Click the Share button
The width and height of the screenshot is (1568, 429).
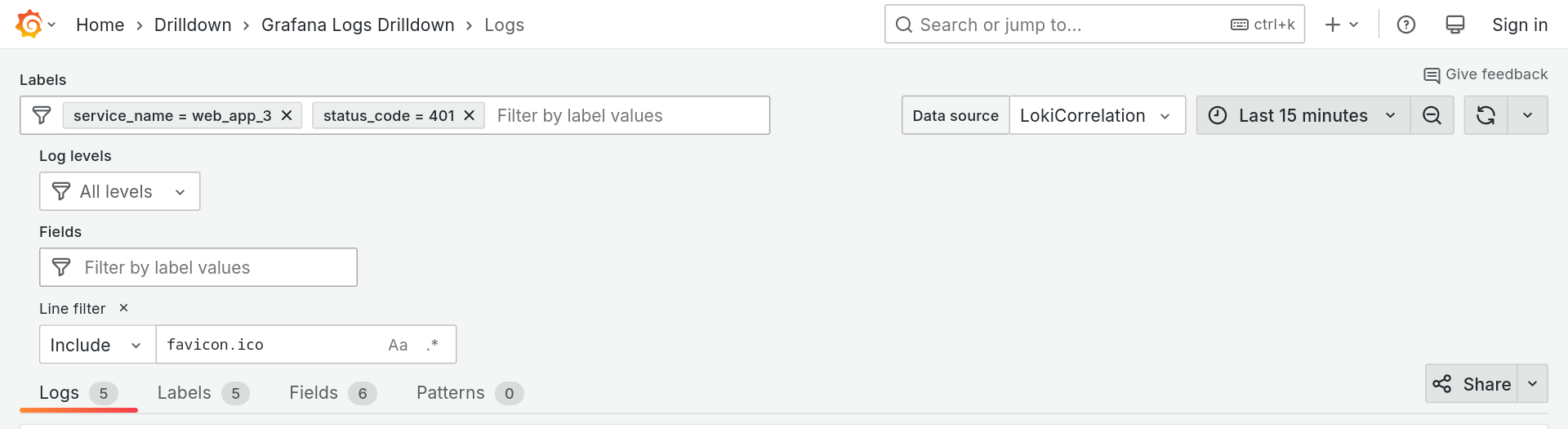pos(1472,384)
